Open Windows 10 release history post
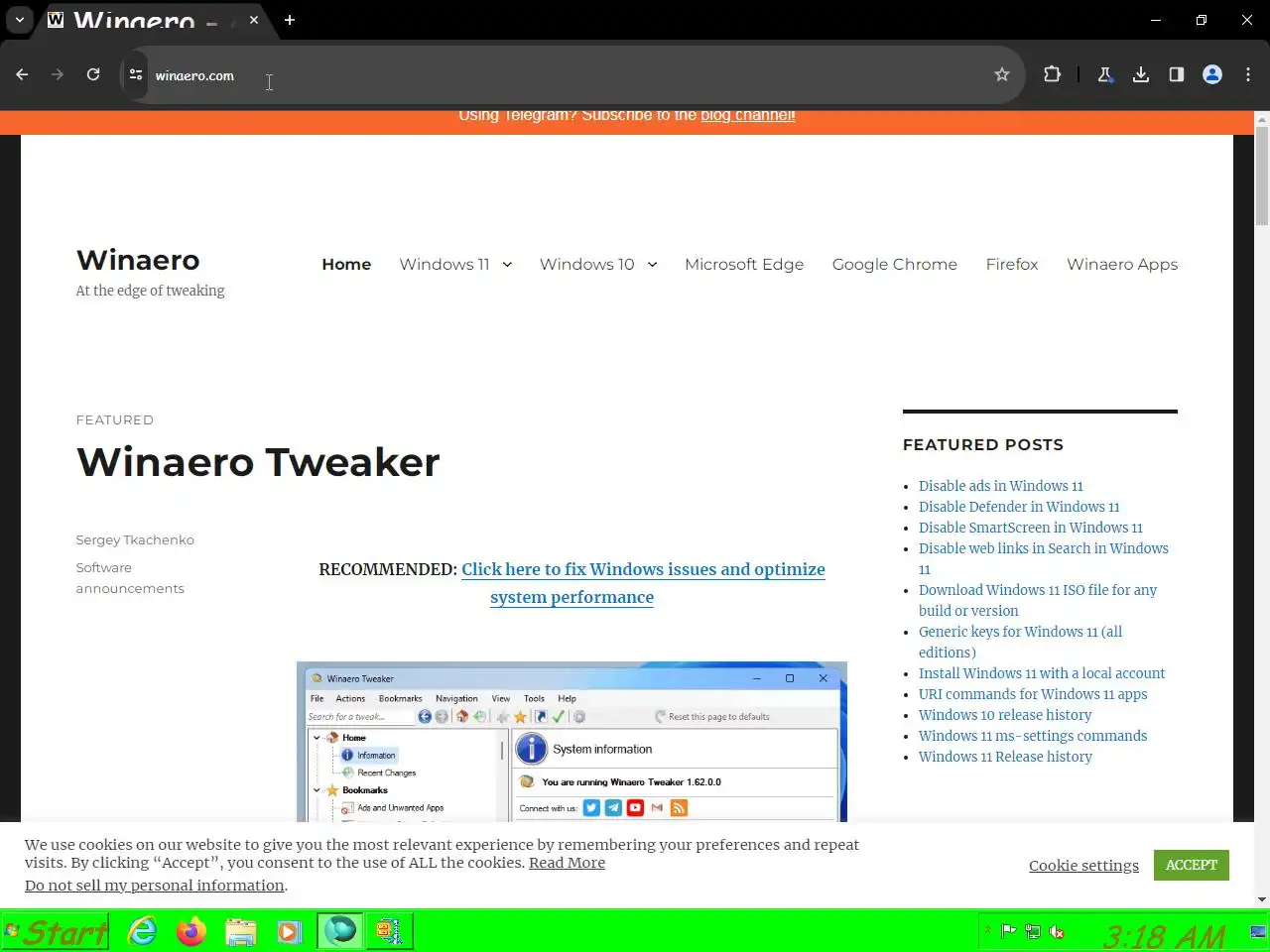The image size is (1270, 952). click(1005, 715)
